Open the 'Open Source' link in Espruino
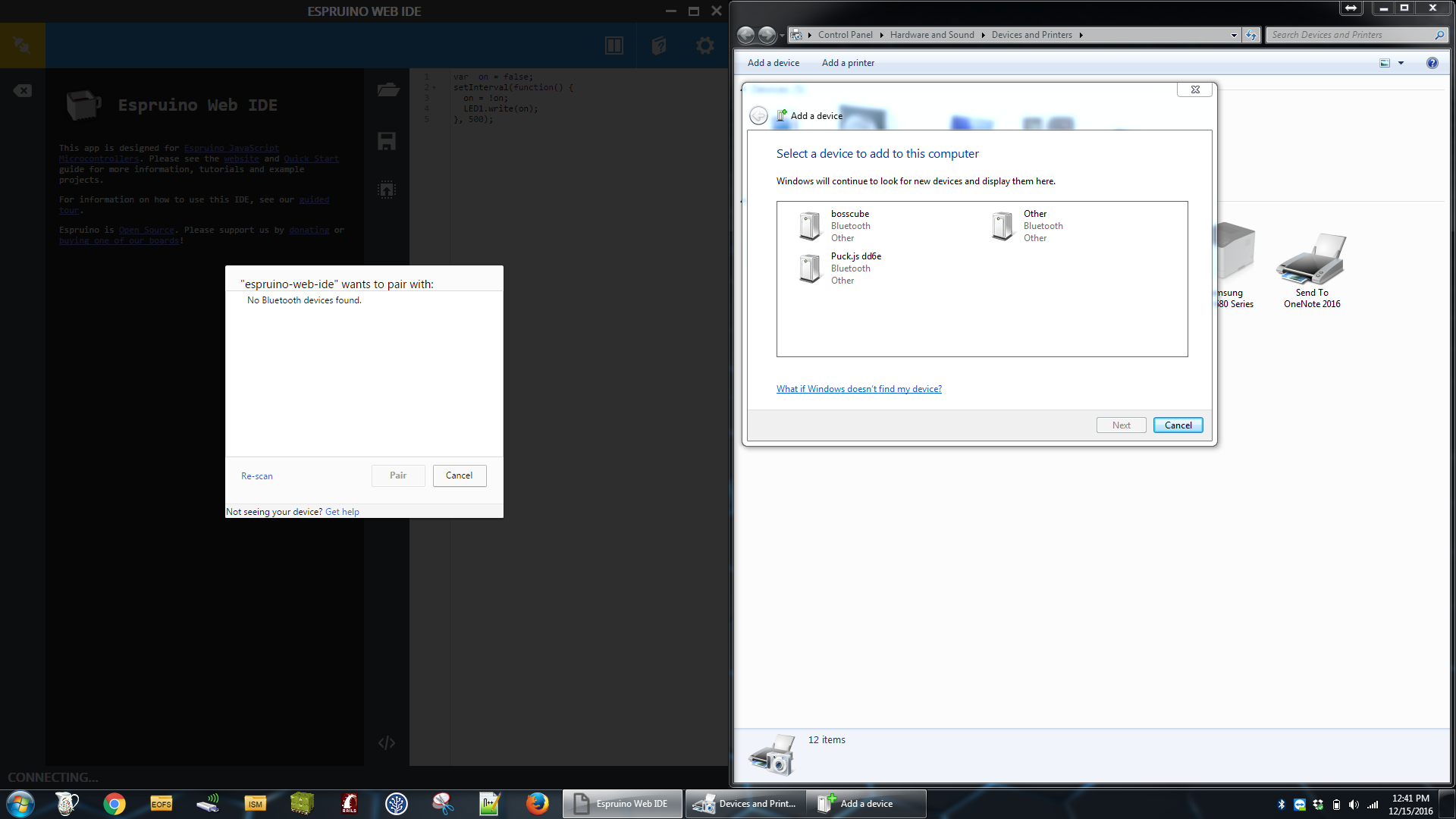Screen dimensions: 1456x819 [x=146, y=231]
